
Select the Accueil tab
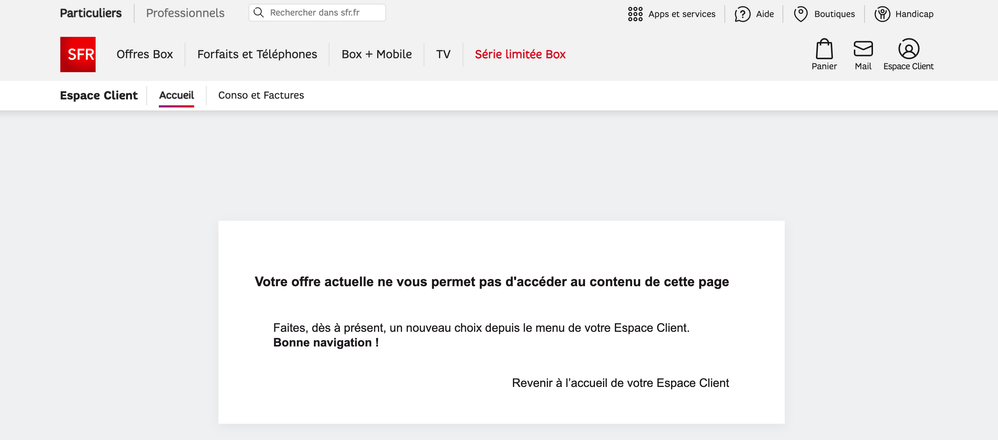click(176, 95)
